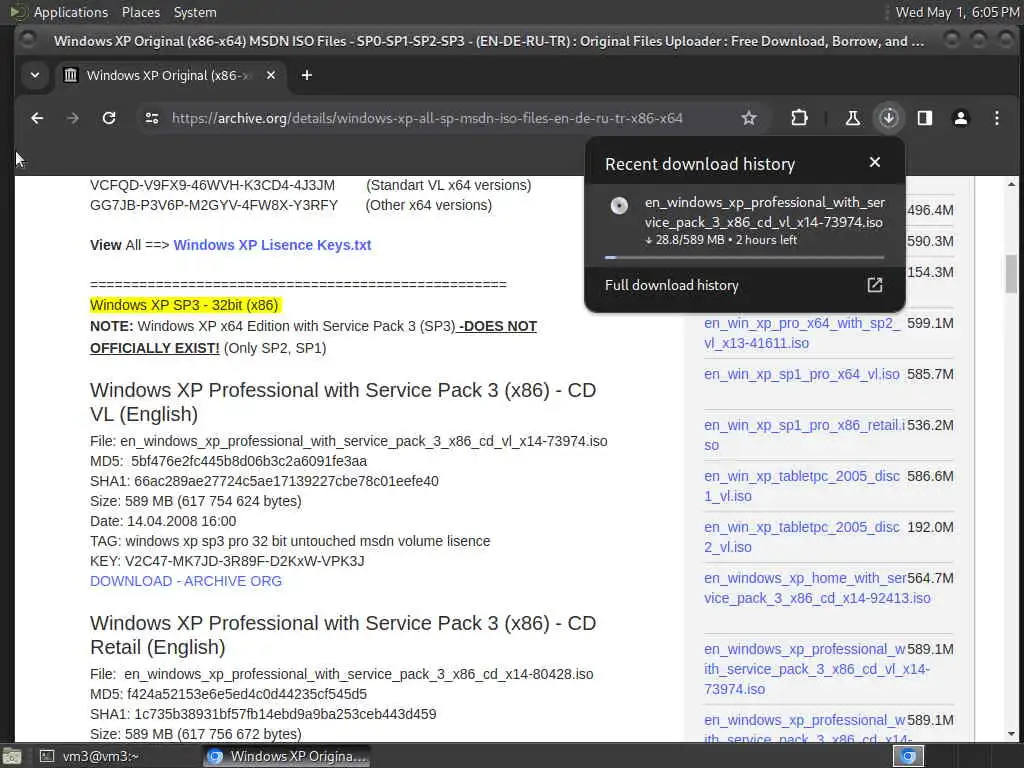The height and width of the screenshot is (768, 1024).
Task: Click Date: 14.04.2008 16:00 line
Action: (x=163, y=521)
